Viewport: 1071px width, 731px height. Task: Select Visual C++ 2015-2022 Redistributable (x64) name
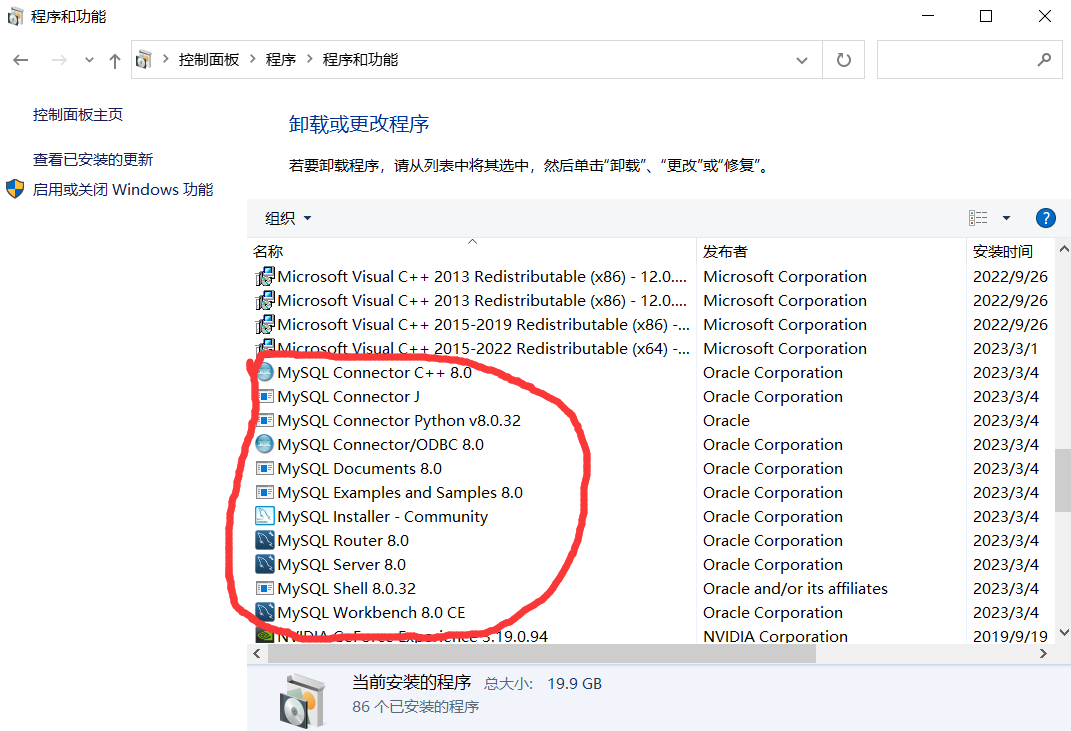pos(484,348)
